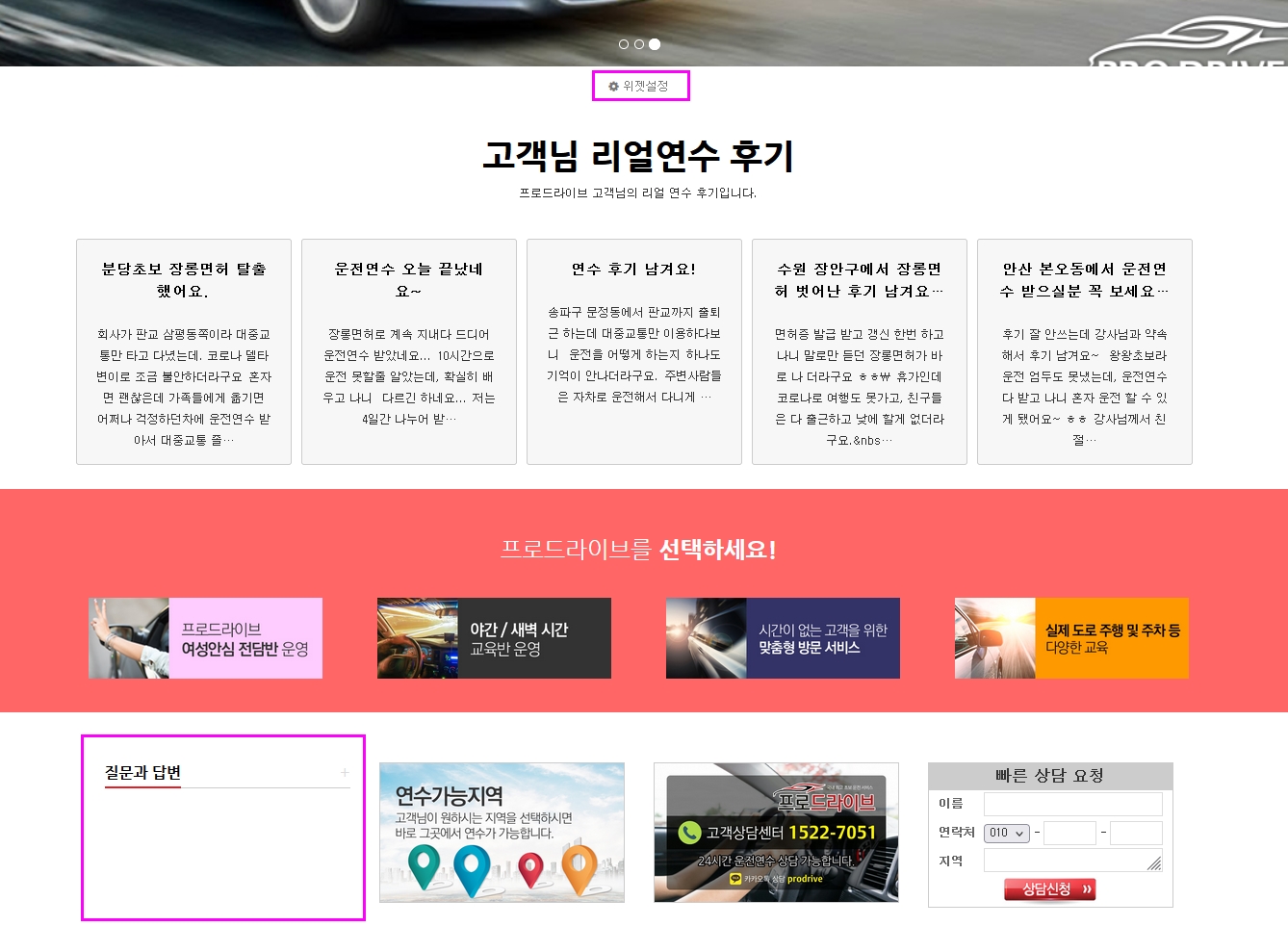The image size is (1288, 952).
Task: Click the 지역 text area
Action: click(x=1072, y=861)
